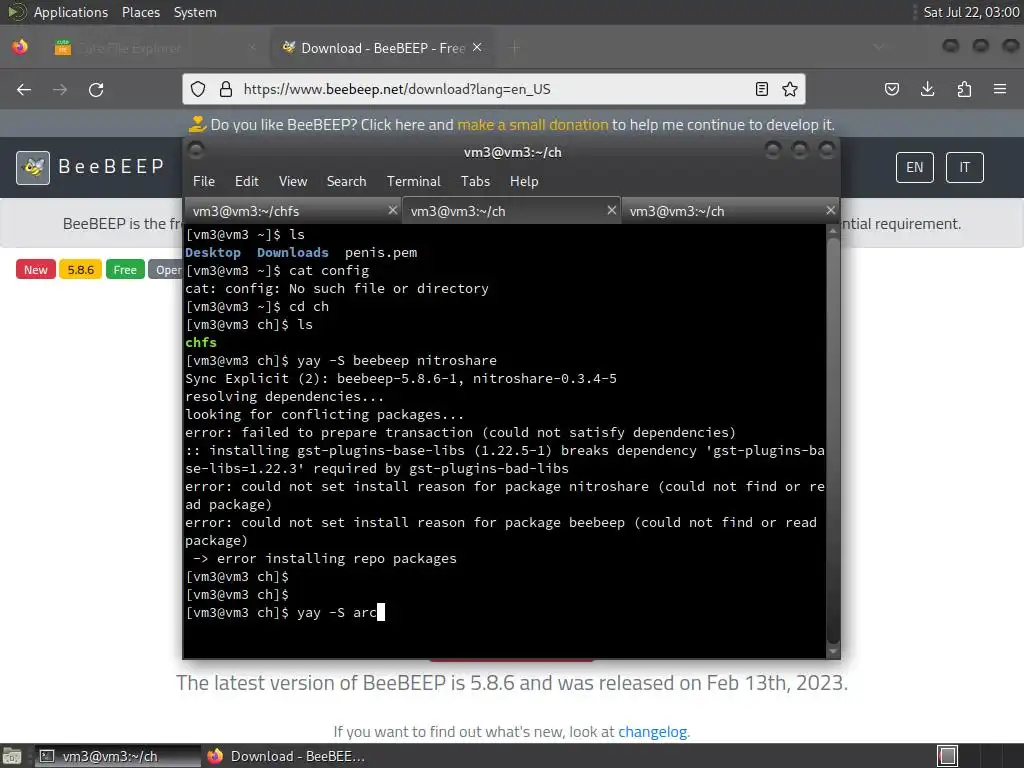Open the terminal File menu

[x=204, y=182]
